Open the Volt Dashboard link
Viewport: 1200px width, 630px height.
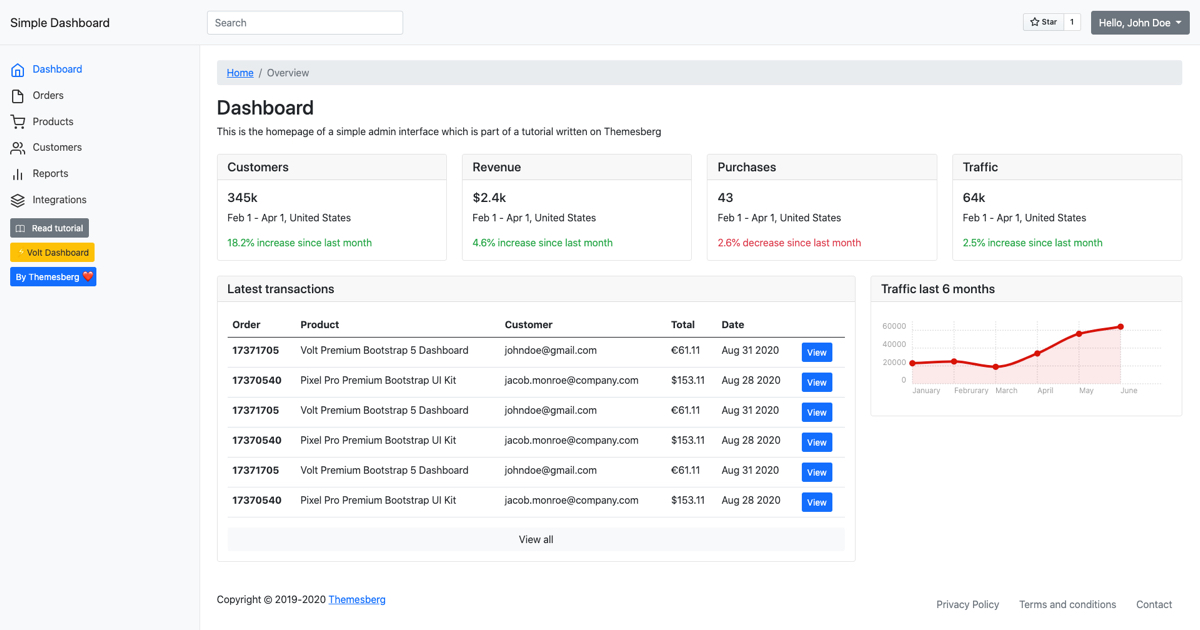click(x=53, y=252)
